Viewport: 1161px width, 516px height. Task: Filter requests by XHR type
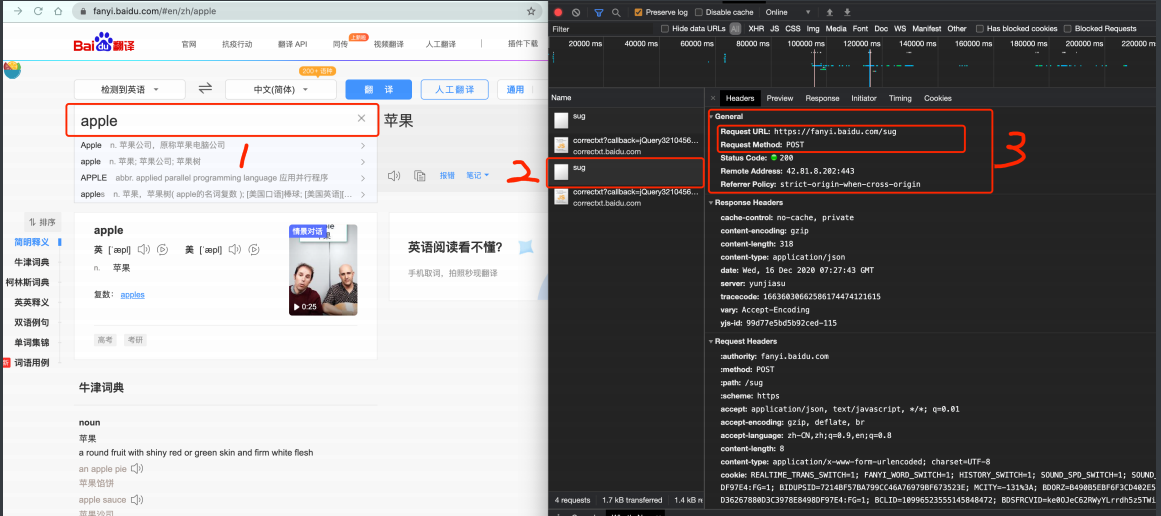tap(756, 29)
